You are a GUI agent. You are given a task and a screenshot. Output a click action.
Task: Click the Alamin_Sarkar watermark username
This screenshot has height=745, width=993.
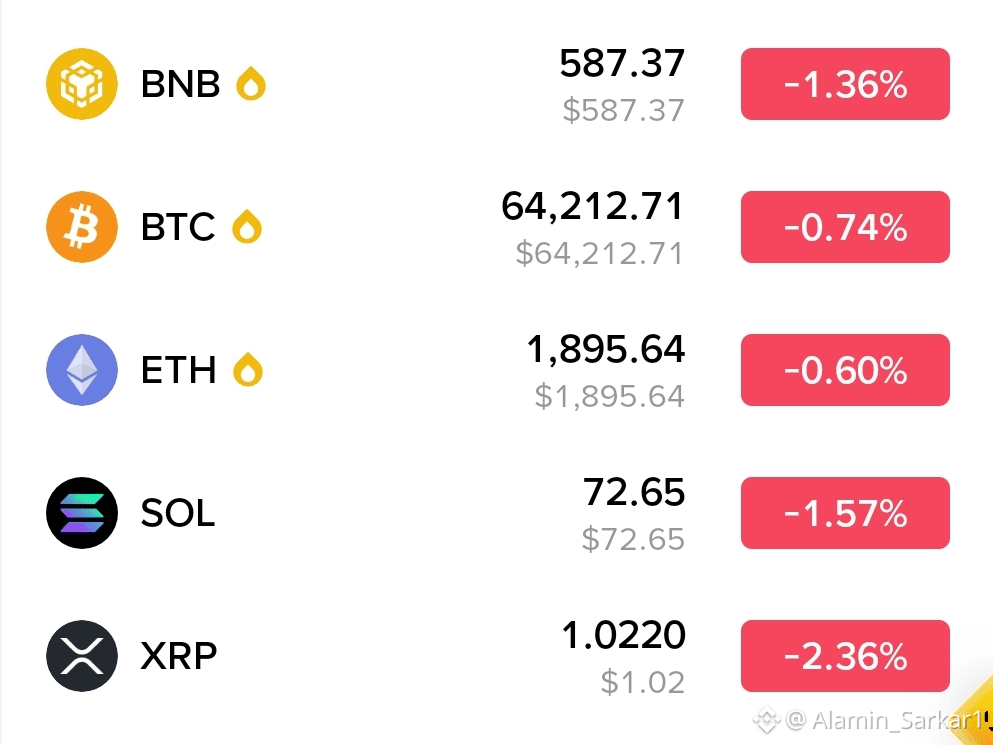(899, 720)
